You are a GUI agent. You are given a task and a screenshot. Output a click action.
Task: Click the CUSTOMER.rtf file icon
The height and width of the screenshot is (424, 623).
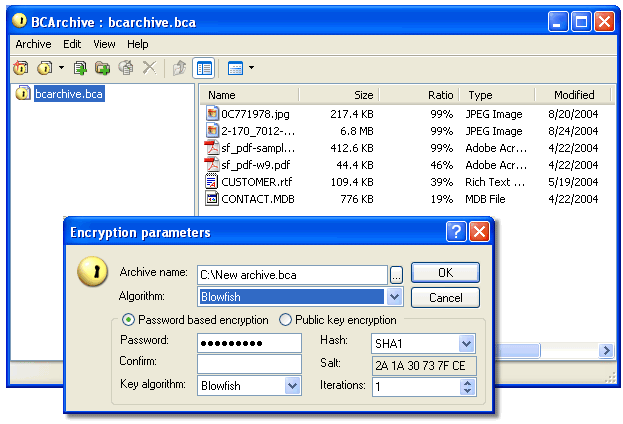(x=212, y=181)
